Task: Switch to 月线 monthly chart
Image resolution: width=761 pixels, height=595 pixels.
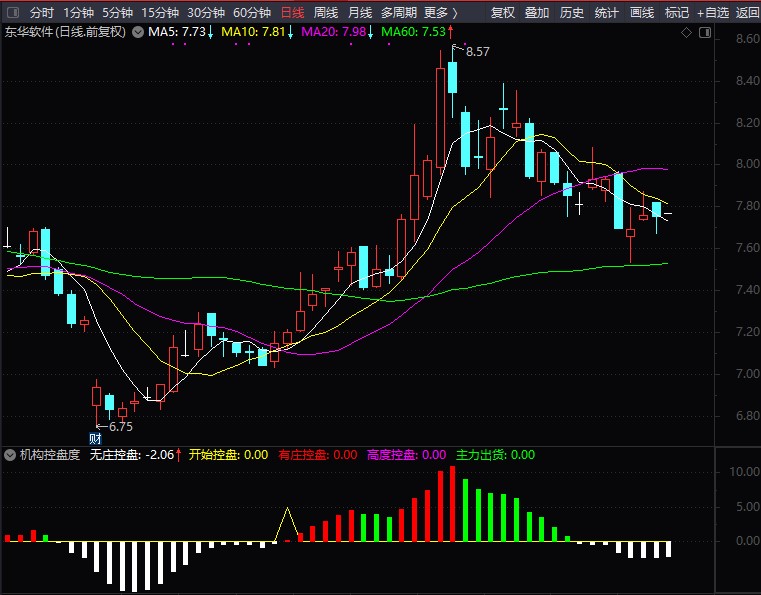Action: (x=360, y=13)
